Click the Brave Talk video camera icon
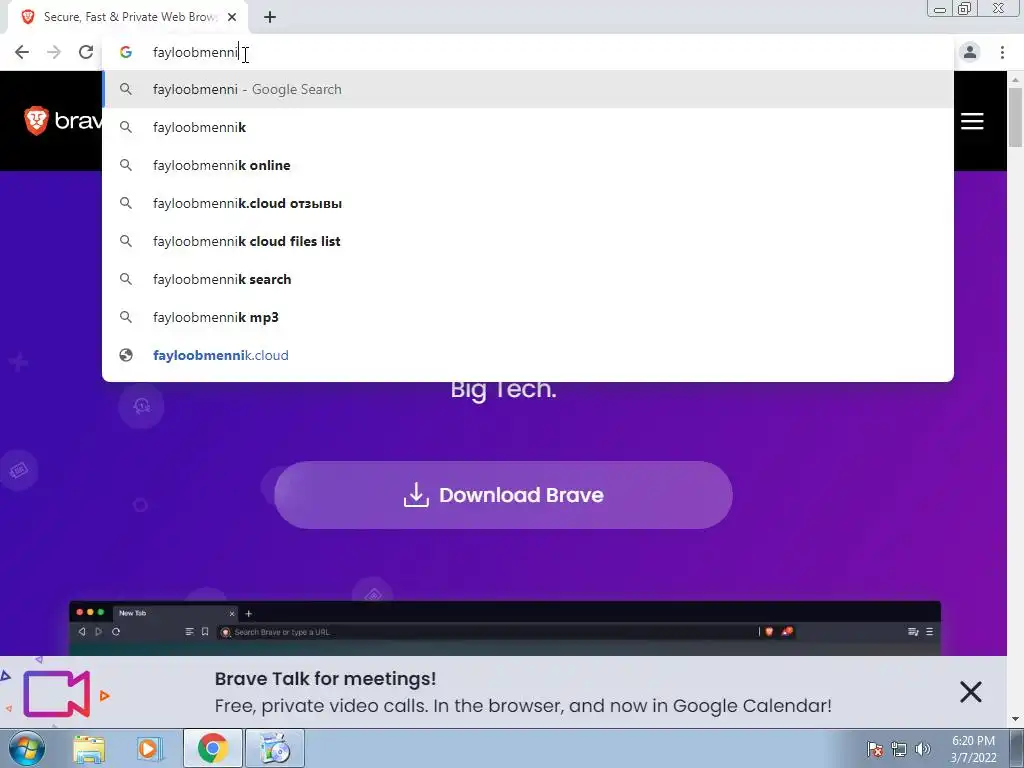The width and height of the screenshot is (1024, 768). tap(57, 694)
